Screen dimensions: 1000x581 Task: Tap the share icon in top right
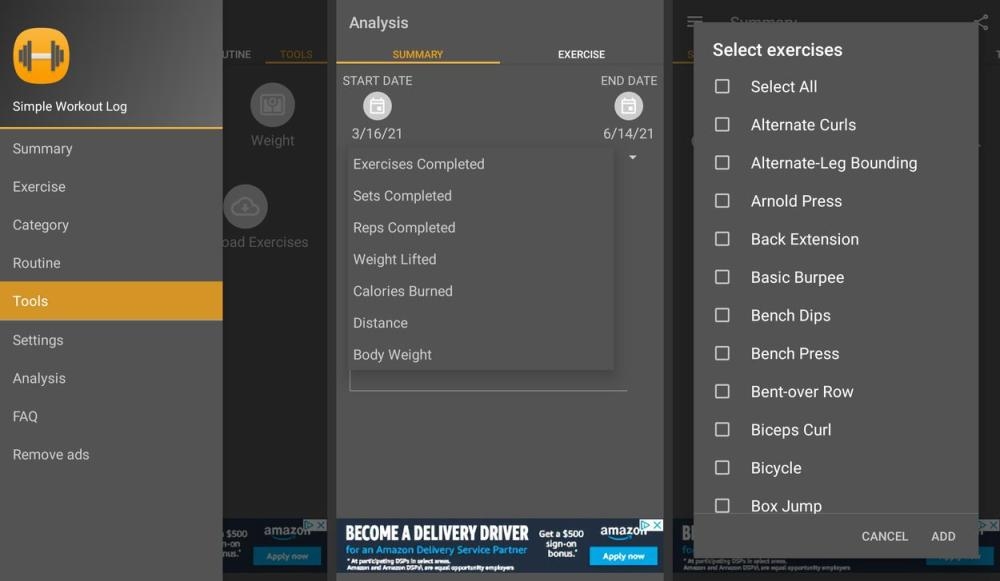pos(979,22)
